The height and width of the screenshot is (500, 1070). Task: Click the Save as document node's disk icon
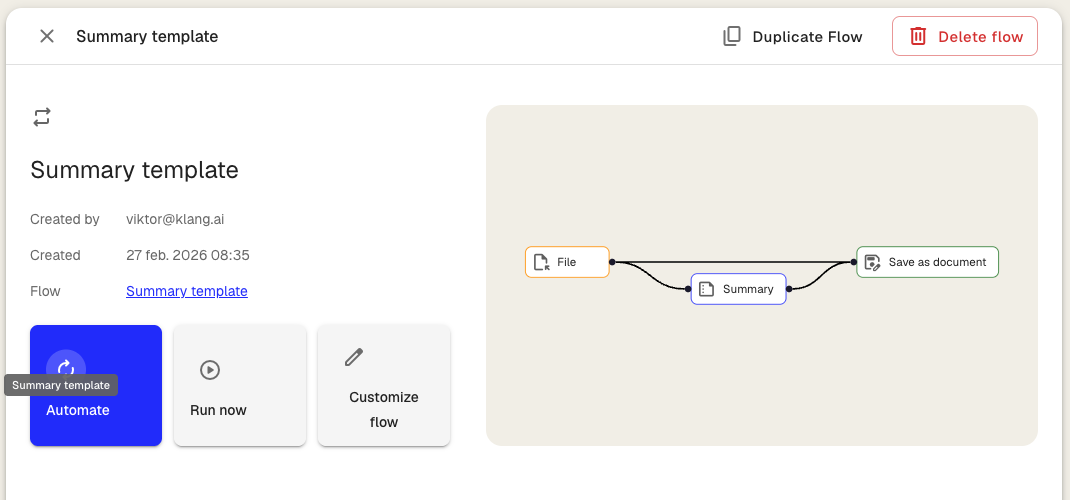(x=872, y=262)
